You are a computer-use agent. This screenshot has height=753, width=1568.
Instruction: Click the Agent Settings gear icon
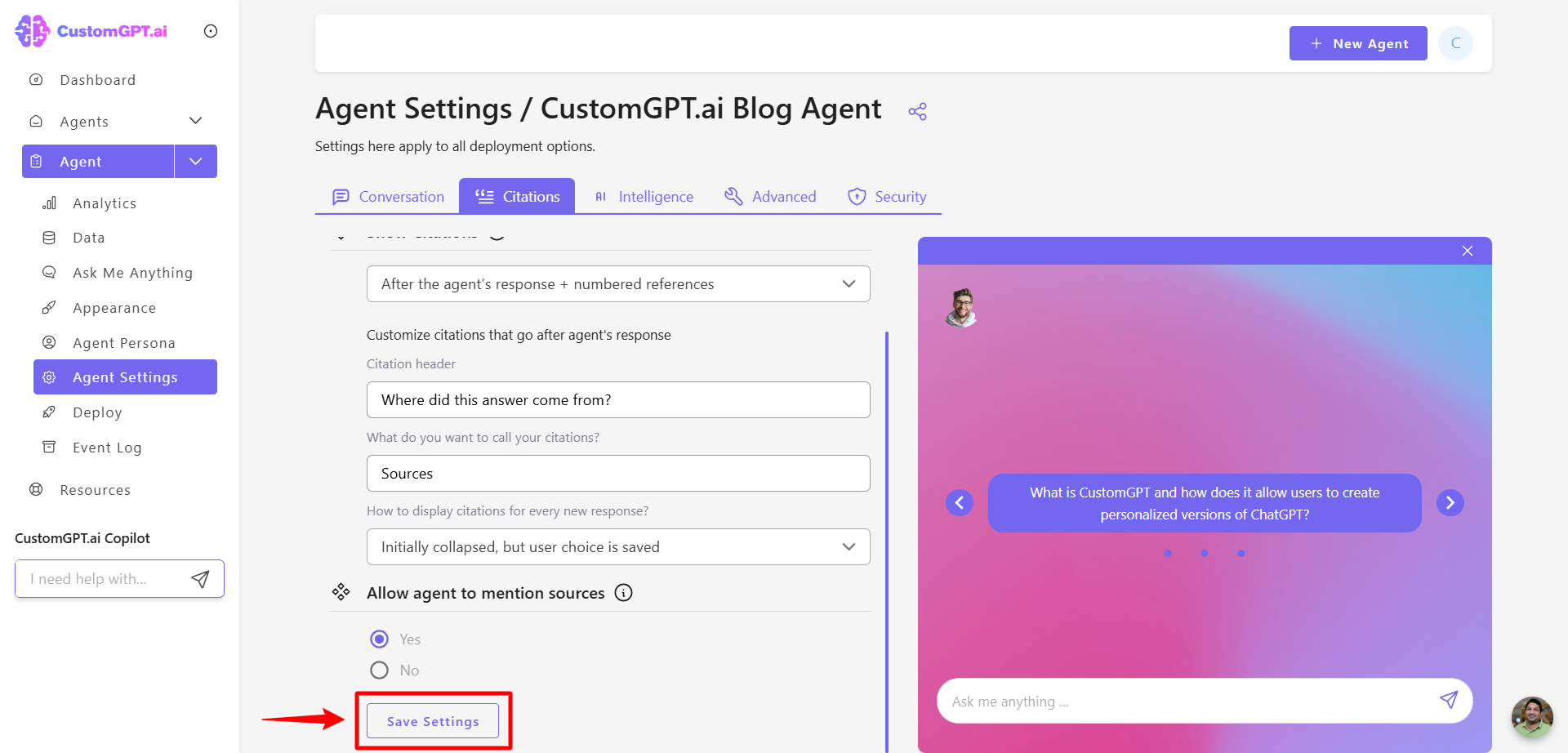tap(49, 377)
